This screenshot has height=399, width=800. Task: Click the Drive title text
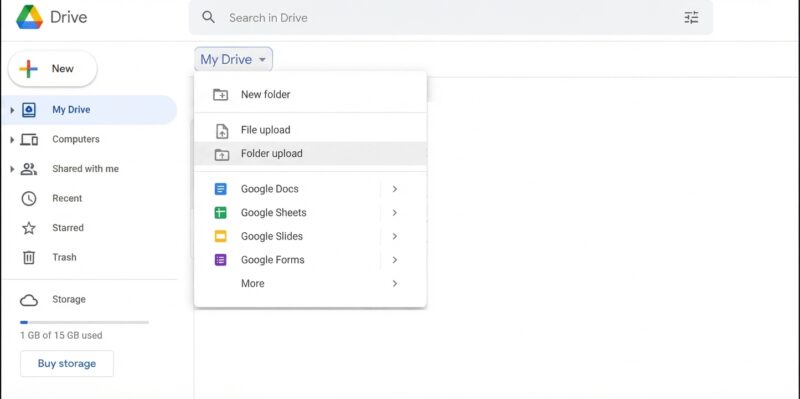point(69,17)
